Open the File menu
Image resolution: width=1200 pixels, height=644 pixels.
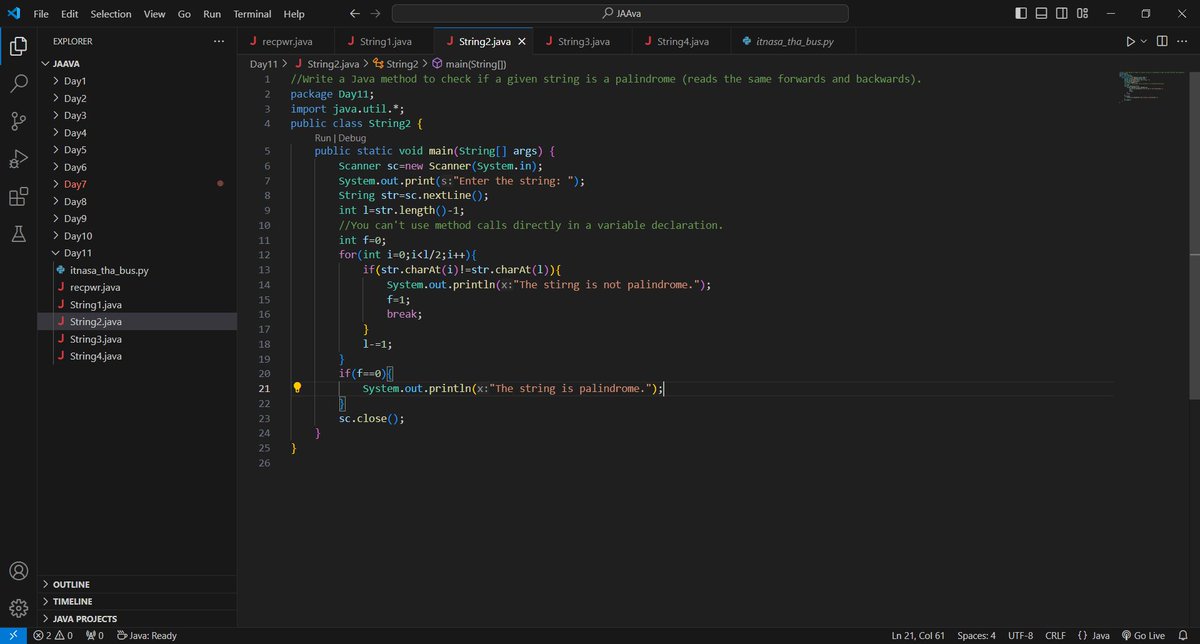tap(41, 14)
